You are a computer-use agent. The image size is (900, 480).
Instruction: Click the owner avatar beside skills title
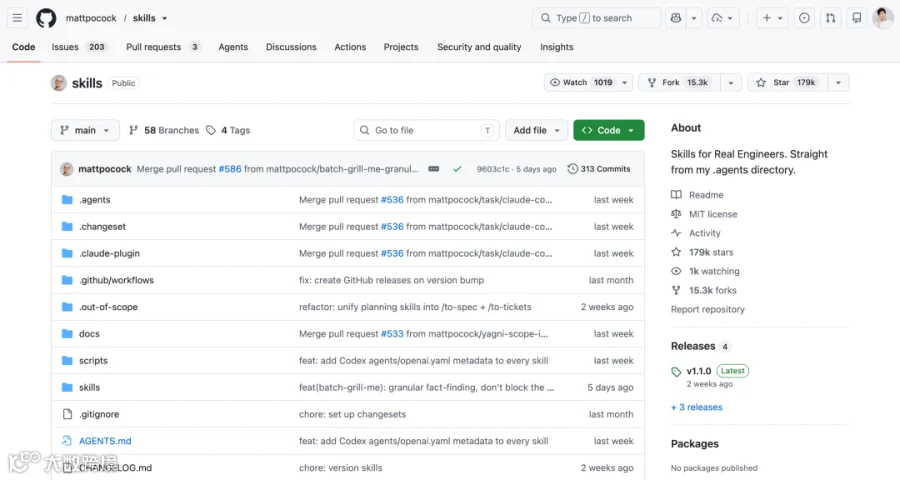[59, 83]
